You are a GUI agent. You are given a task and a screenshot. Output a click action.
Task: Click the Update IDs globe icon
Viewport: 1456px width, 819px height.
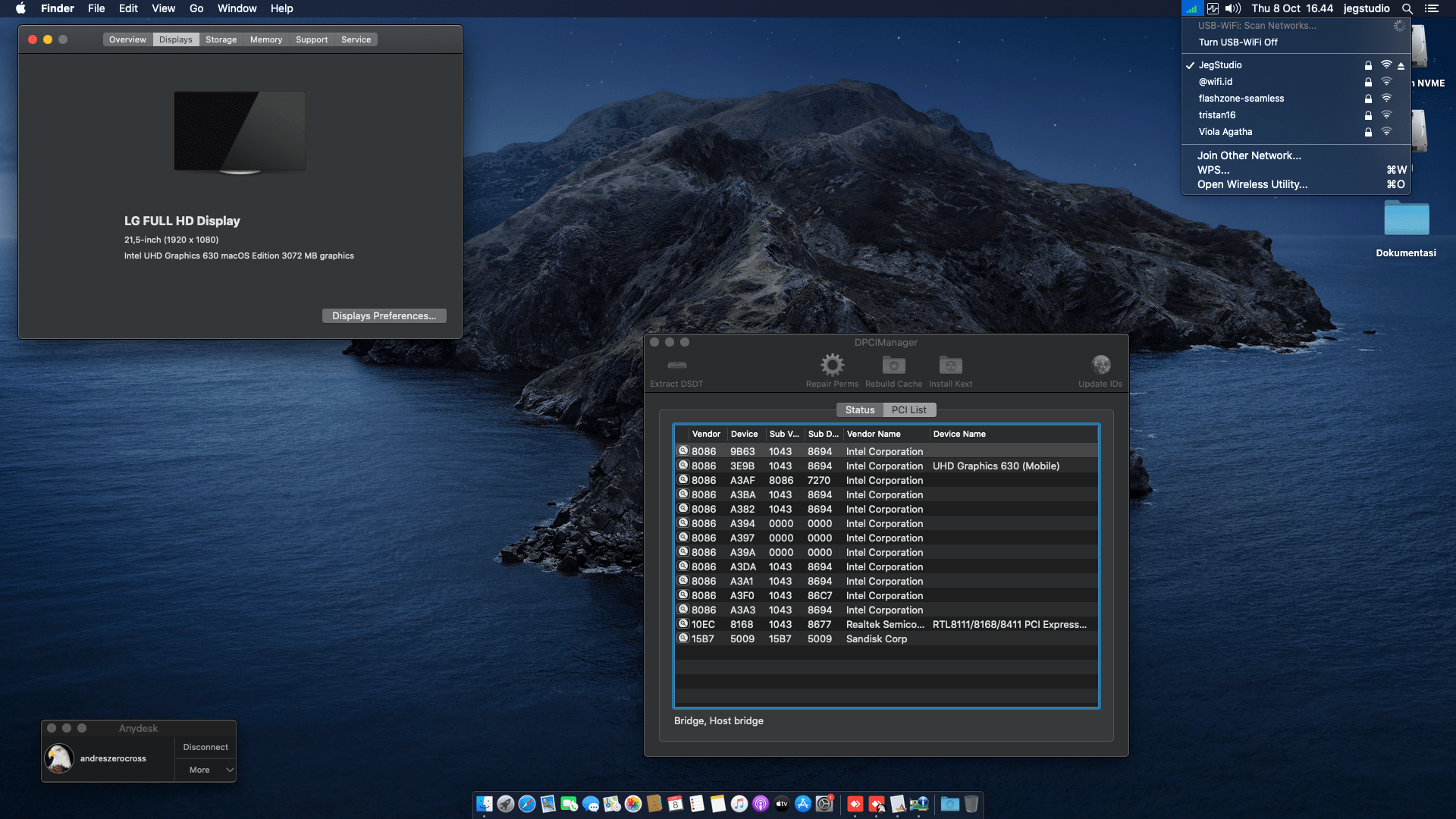coord(1100,366)
